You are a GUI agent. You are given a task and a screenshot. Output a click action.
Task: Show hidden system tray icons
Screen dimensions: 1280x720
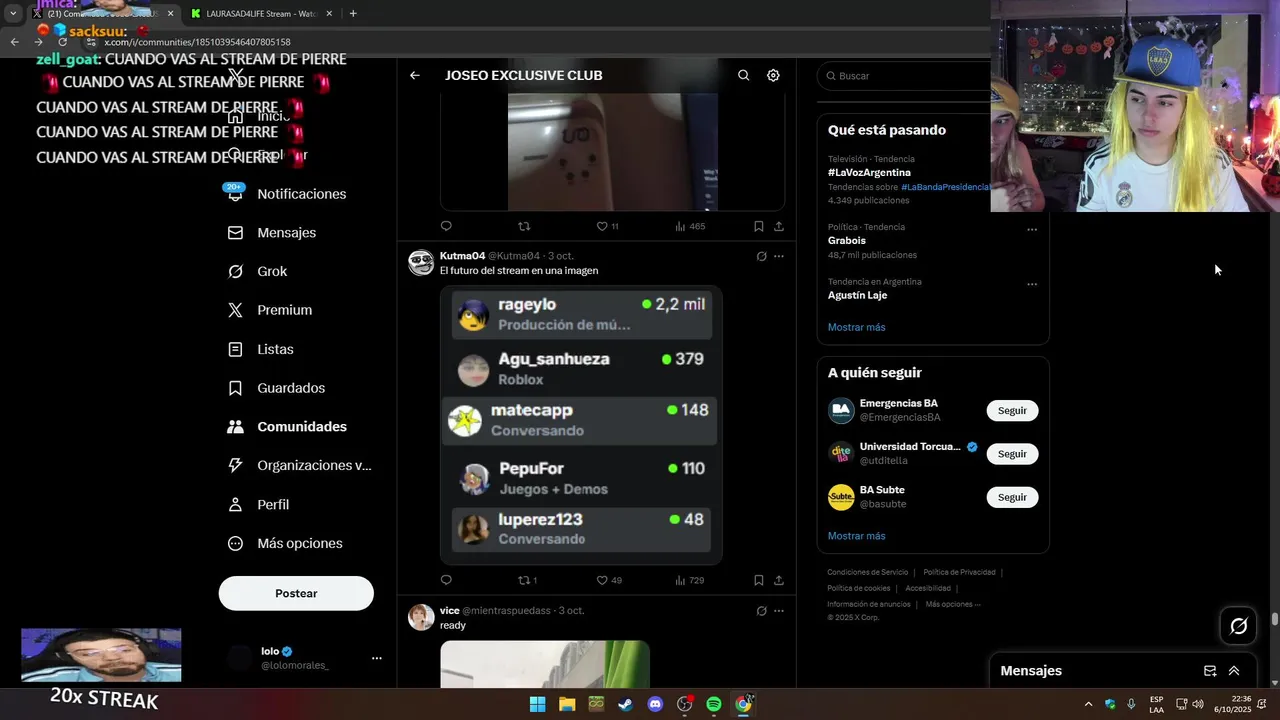[x=1088, y=704]
